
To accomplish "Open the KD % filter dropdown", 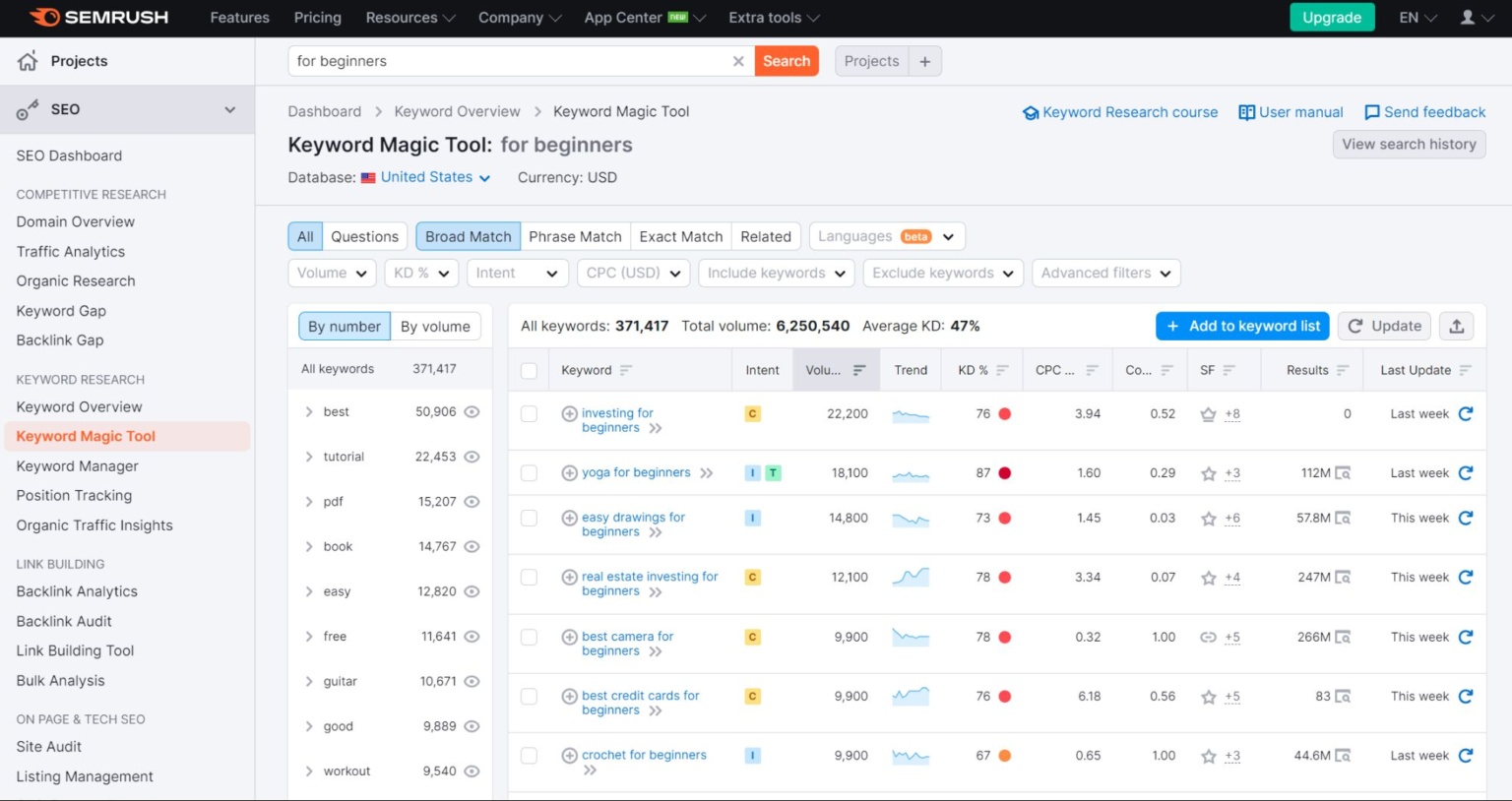I will coord(421,274).
